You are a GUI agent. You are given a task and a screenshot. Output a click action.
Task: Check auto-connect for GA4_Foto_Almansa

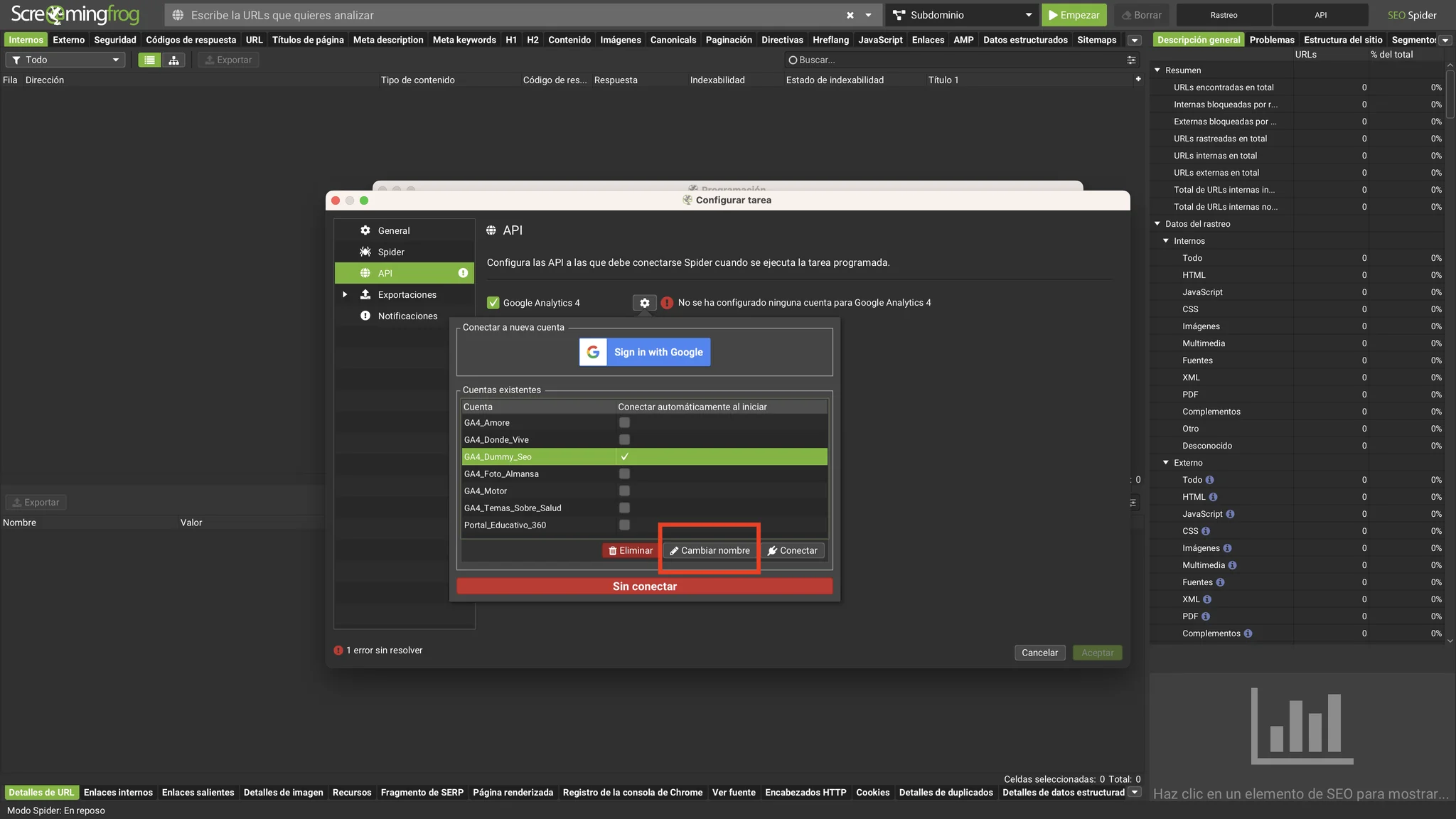click(624, 473)
